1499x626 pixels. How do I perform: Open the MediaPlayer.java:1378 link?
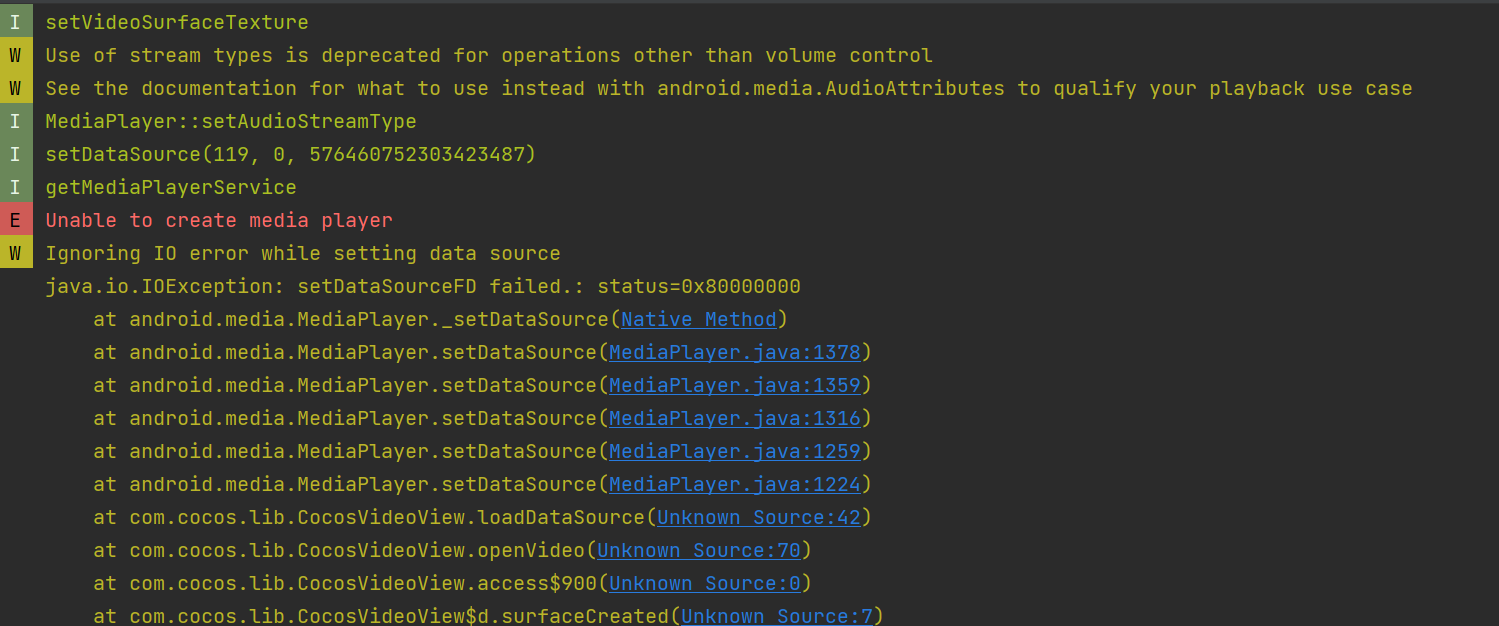pyautogui.click(x=735, y=353)
